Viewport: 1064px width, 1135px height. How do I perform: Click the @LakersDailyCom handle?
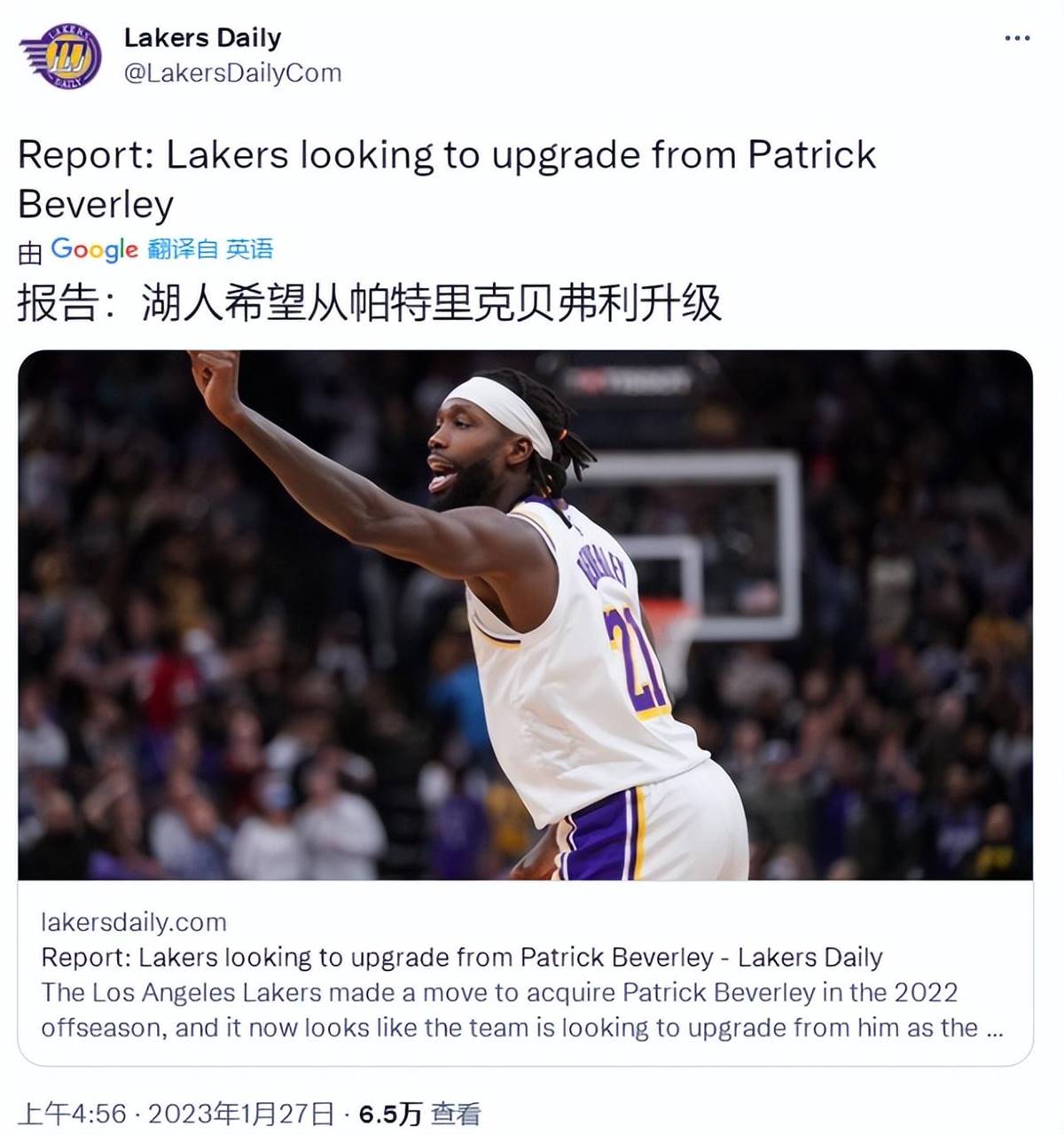[232, 73]
